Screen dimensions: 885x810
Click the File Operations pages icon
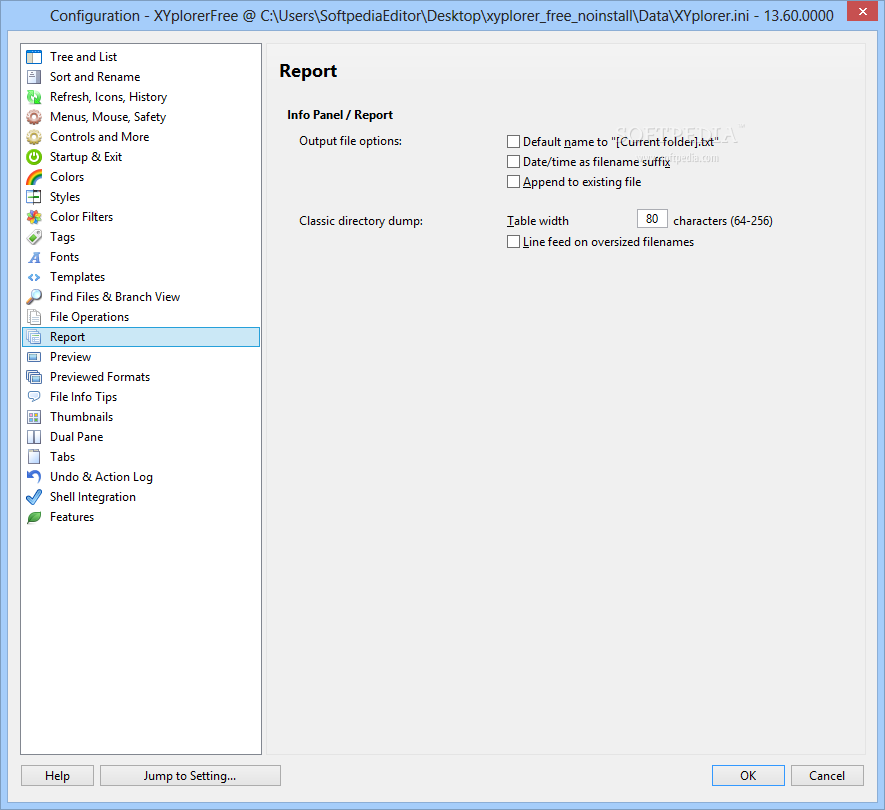click(34, 317)
